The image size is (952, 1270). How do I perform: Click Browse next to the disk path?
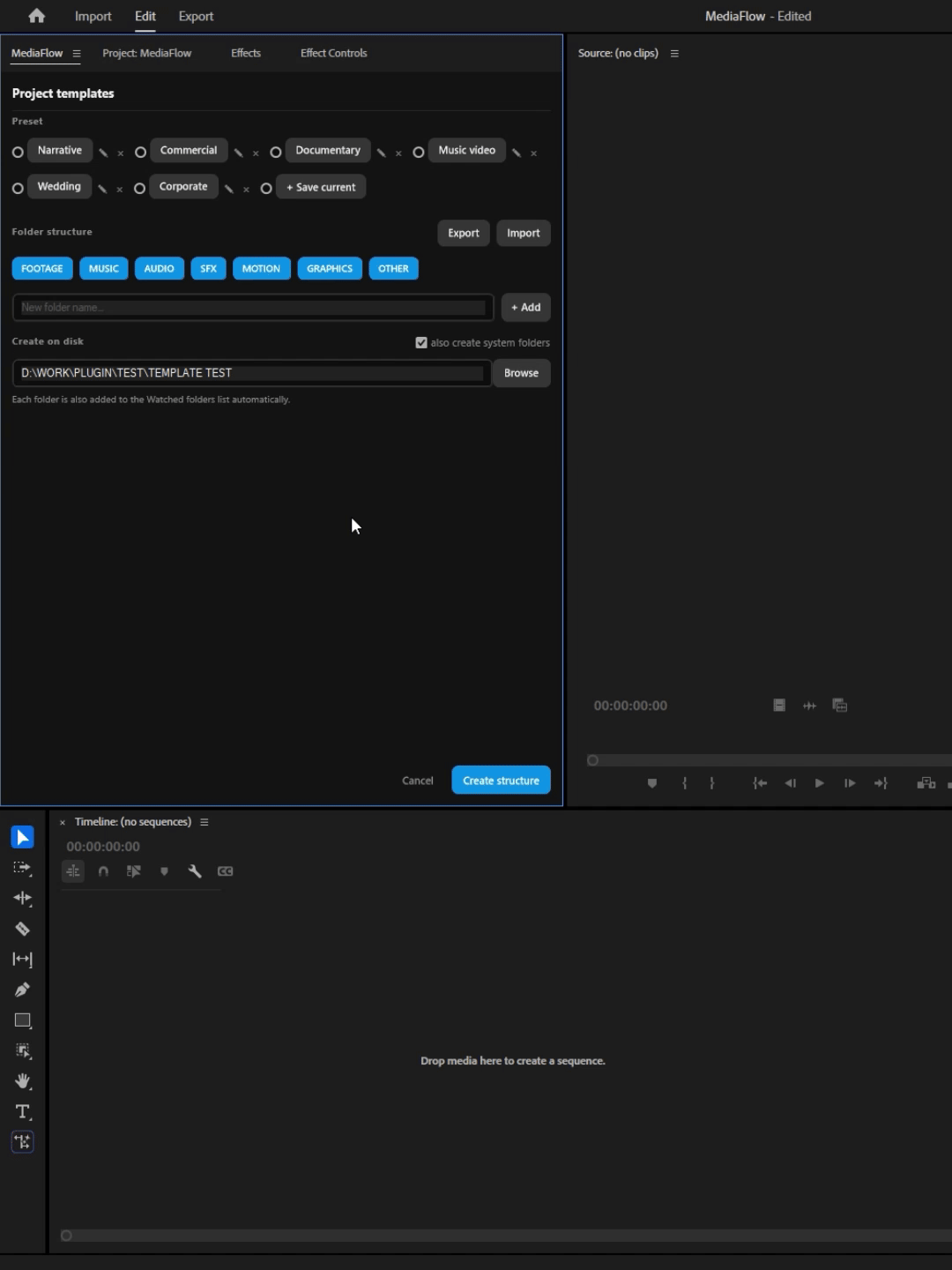tap(521, 373)
